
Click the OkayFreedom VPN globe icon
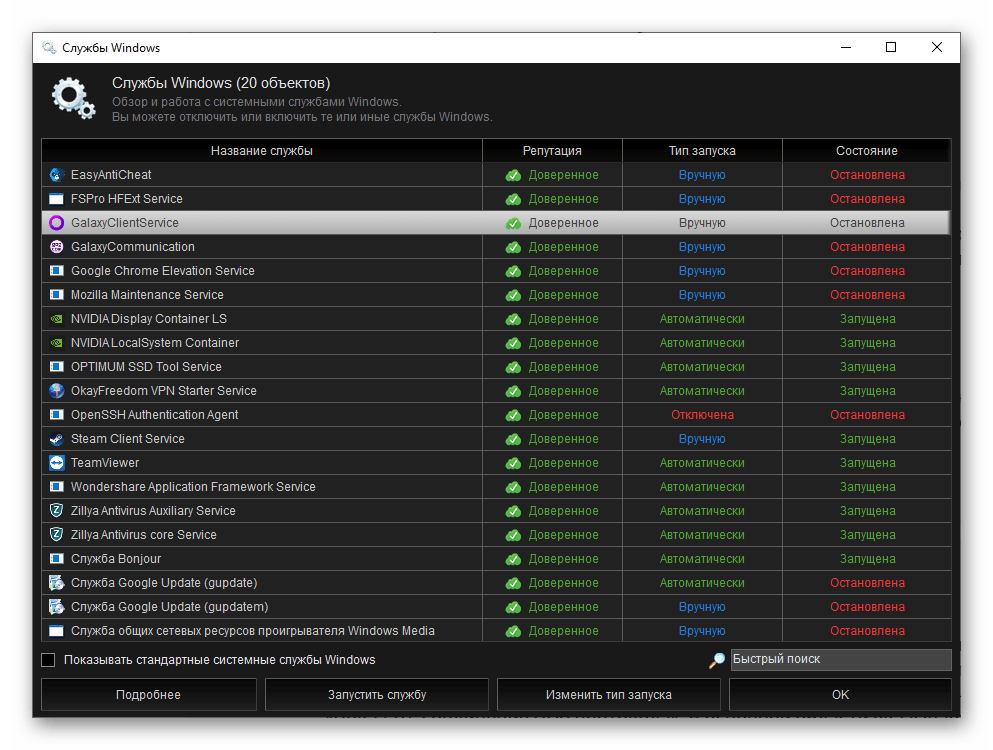[56, 391]
